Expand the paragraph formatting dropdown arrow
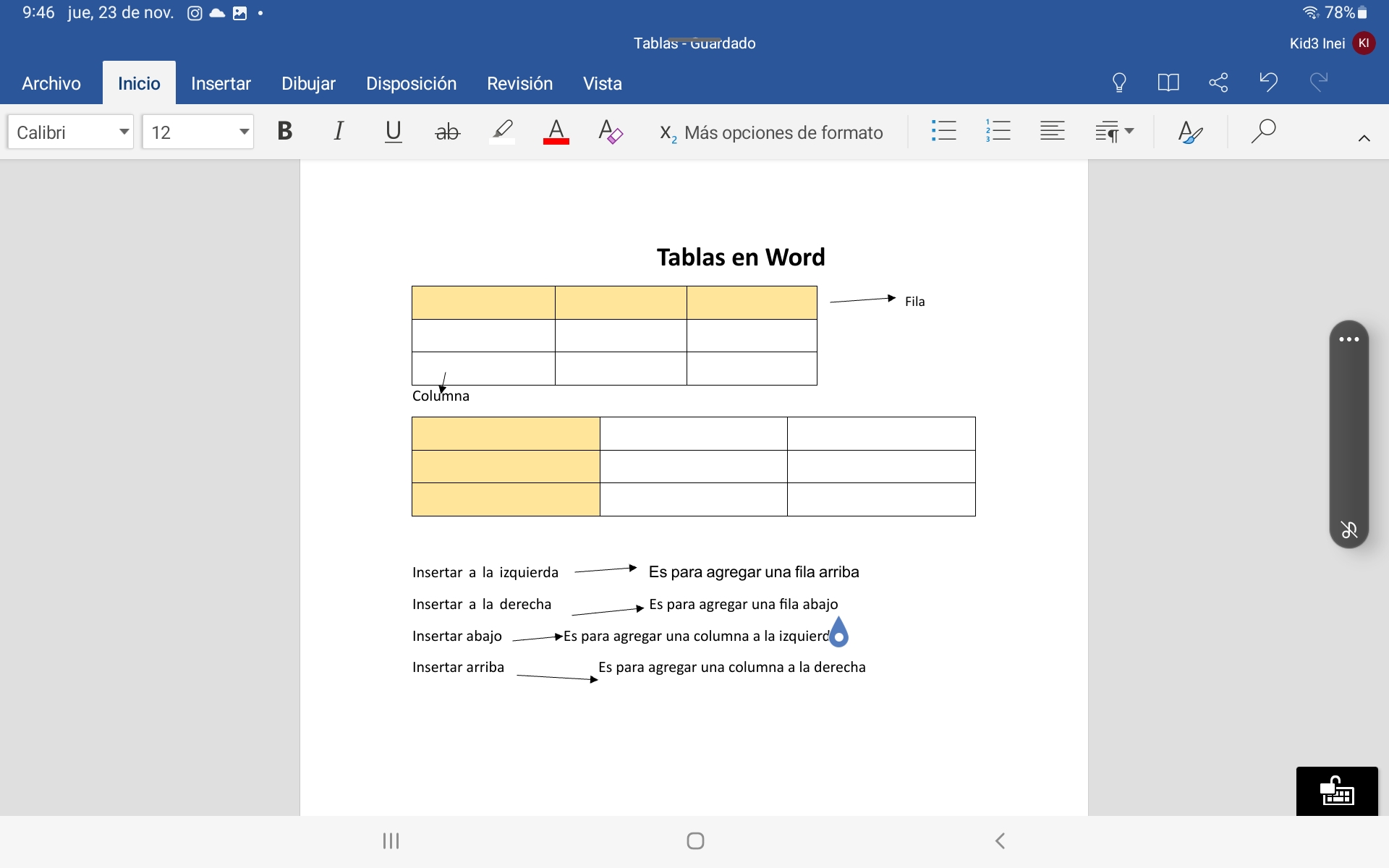1389x868 pixels. (1129, 132)
